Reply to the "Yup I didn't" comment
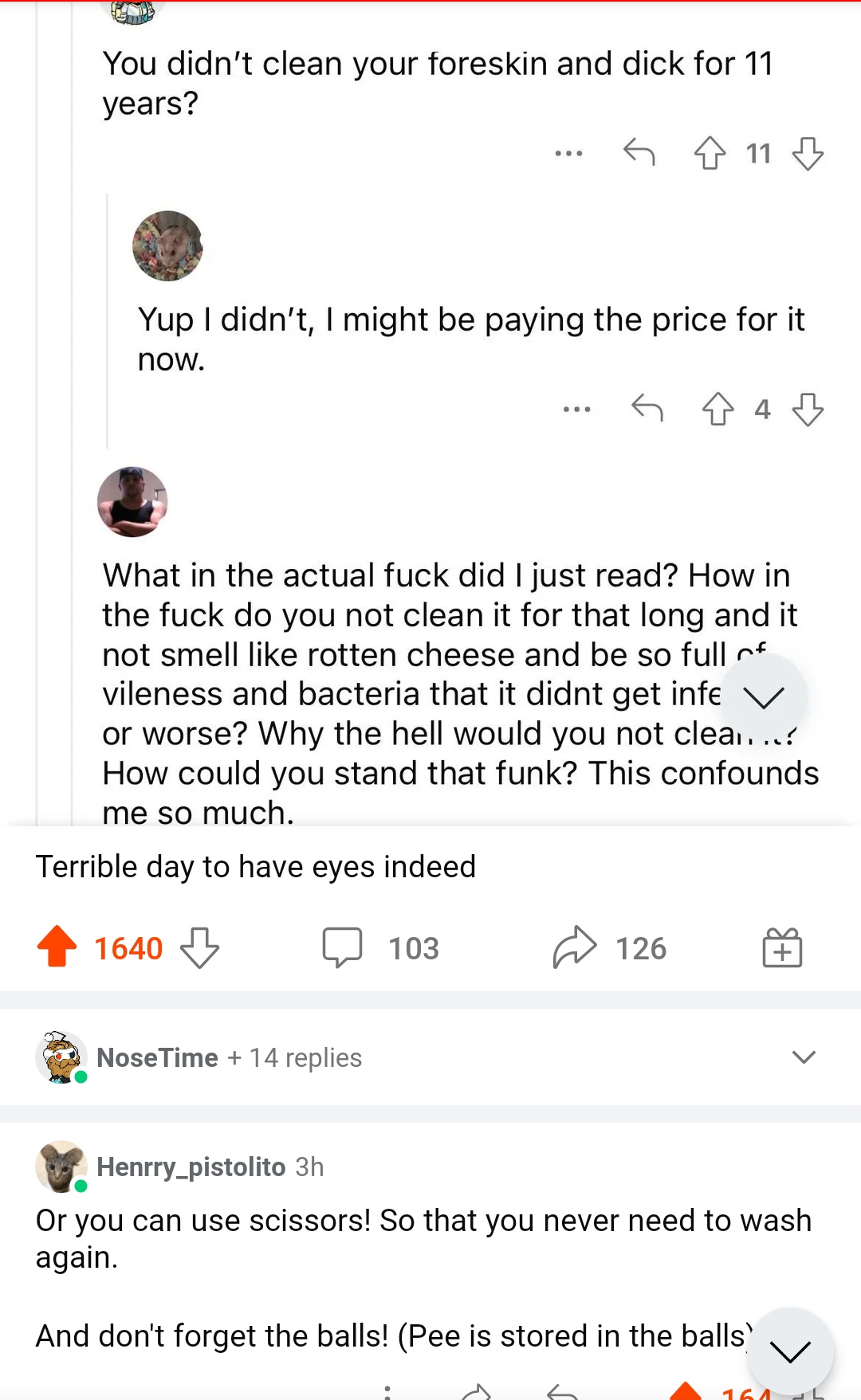 coord(647,408)
